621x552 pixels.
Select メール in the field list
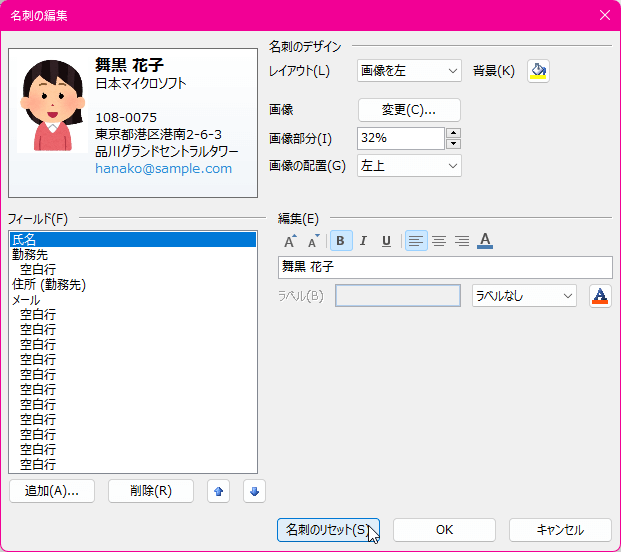coord(133,300)
